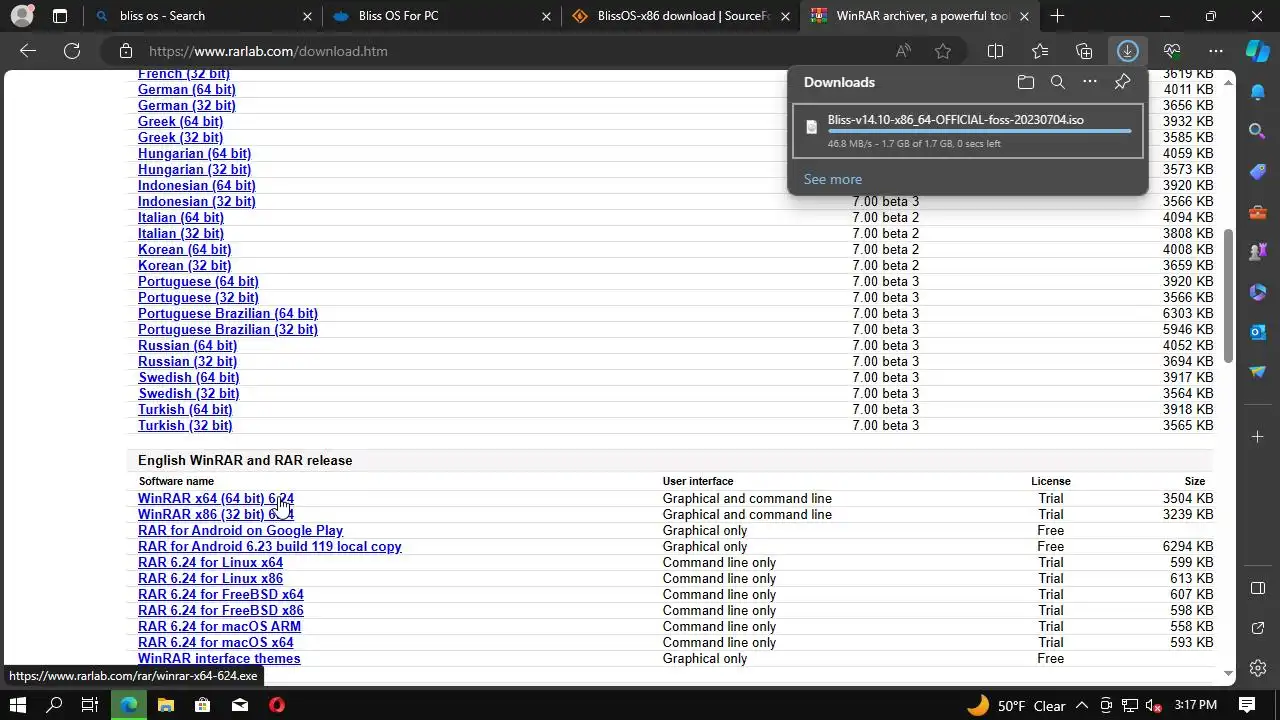This screenshot has width=1280, height=720.
Task: Open the Copilot icon
Action: [1258, 51]
